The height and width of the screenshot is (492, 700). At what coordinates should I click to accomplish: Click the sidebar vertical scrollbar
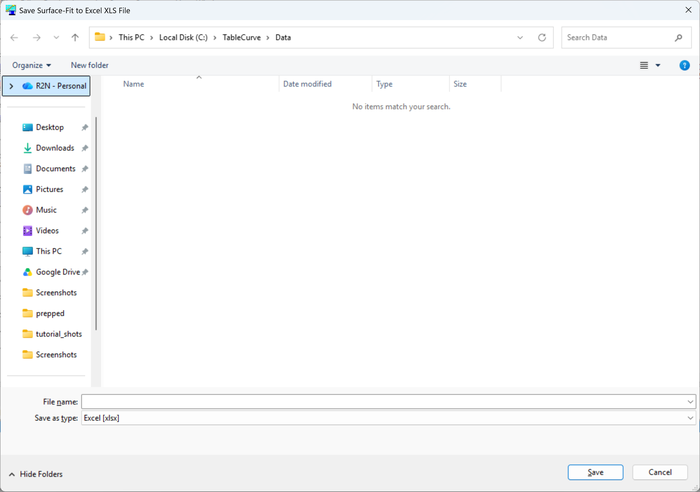coord(96,223)
